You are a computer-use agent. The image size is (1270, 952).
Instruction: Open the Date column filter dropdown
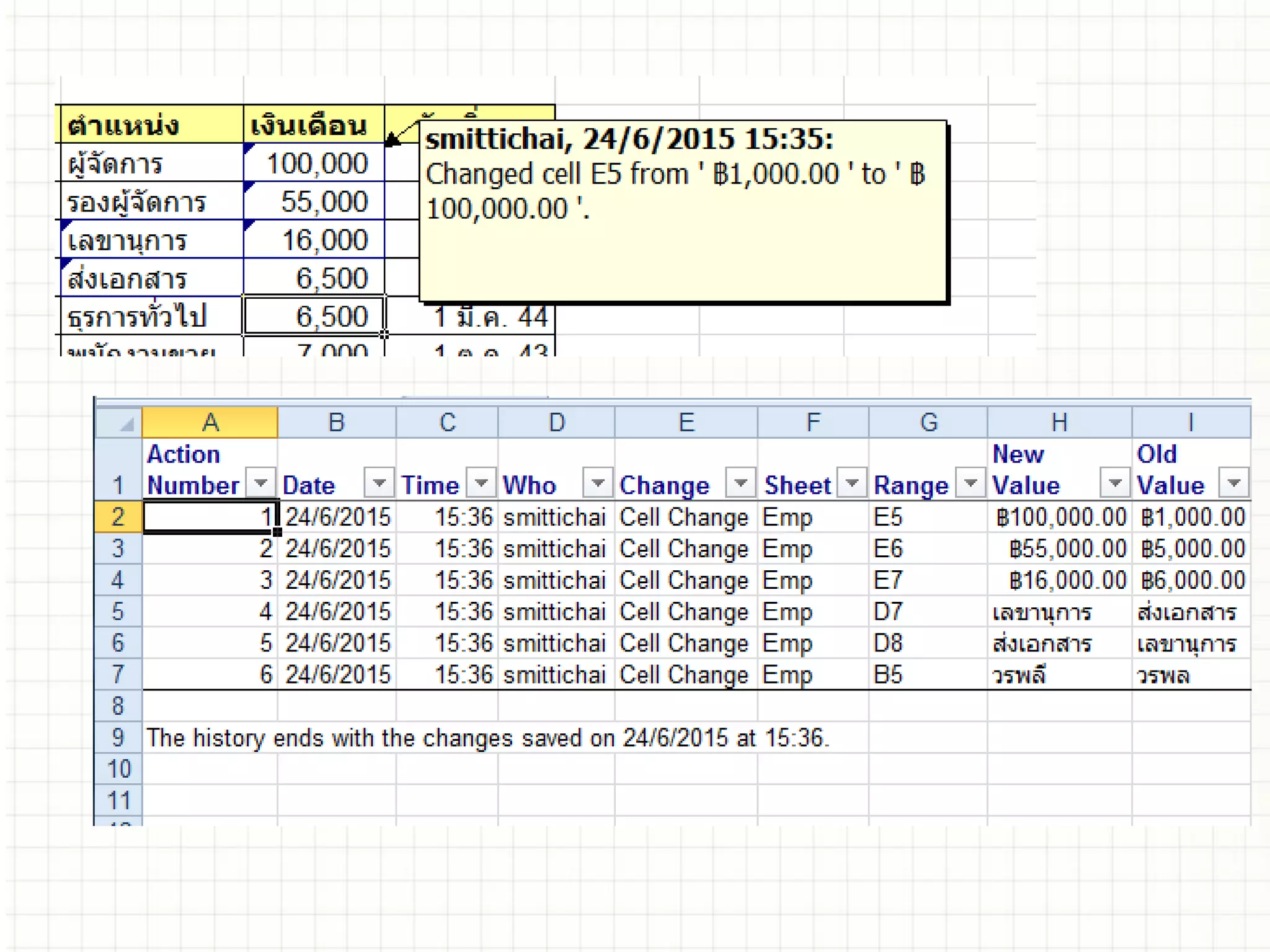[379, 483]
